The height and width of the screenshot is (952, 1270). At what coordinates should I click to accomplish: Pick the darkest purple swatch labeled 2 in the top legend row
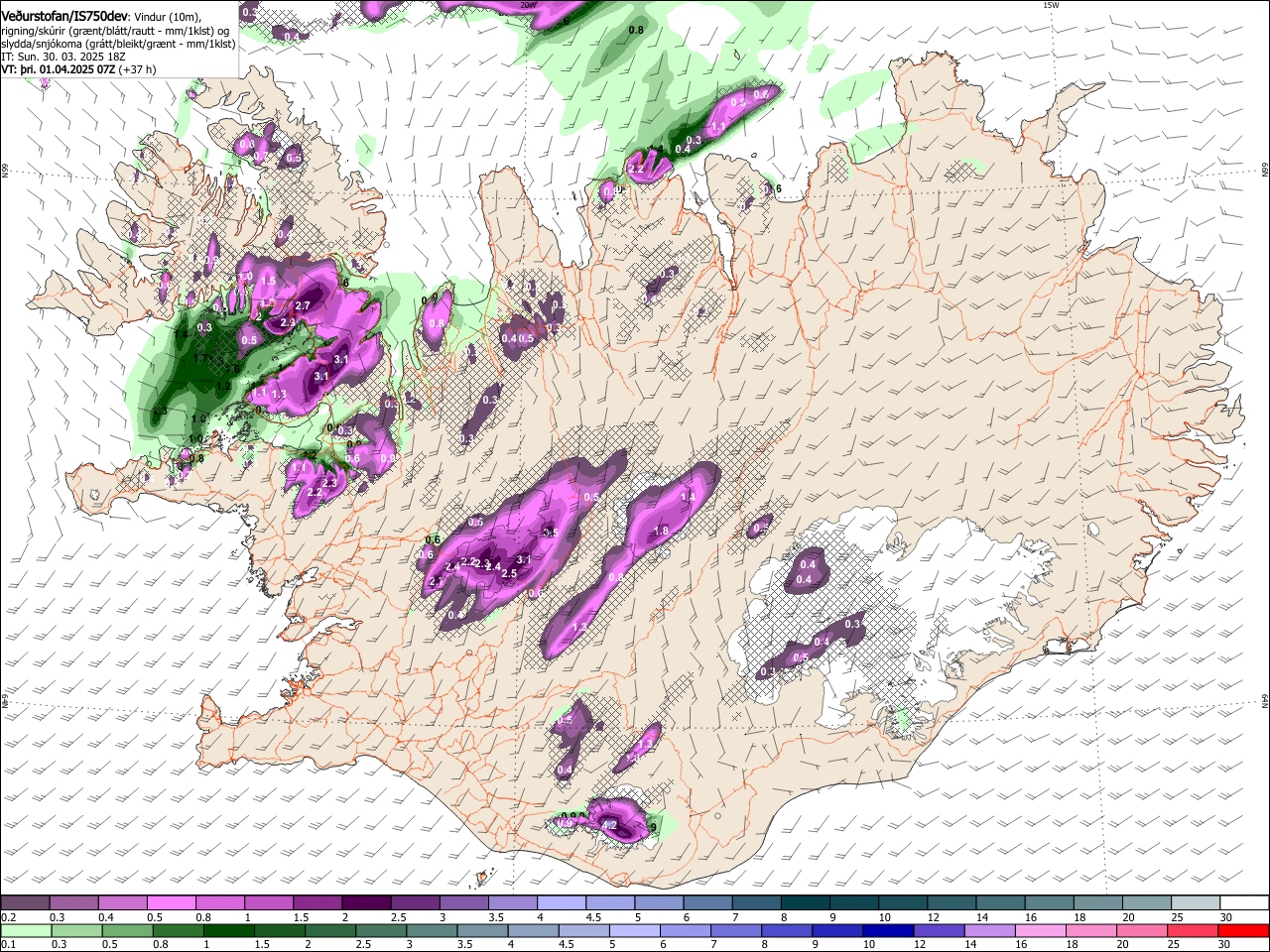coord(365,903)
